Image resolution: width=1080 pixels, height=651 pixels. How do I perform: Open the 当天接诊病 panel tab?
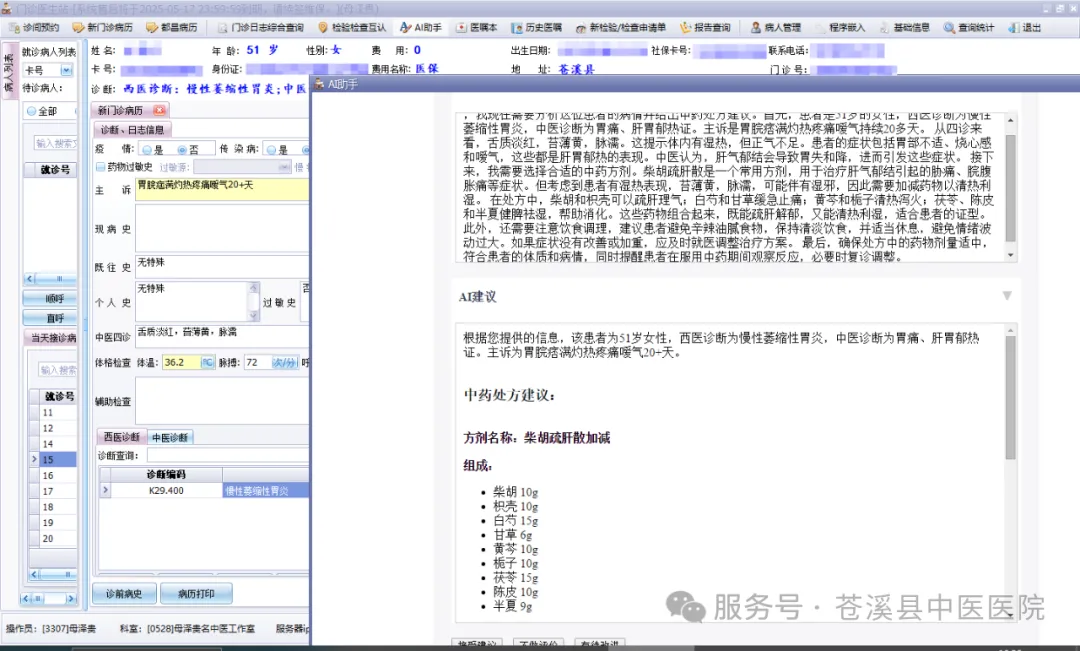(x=52, y=338)
